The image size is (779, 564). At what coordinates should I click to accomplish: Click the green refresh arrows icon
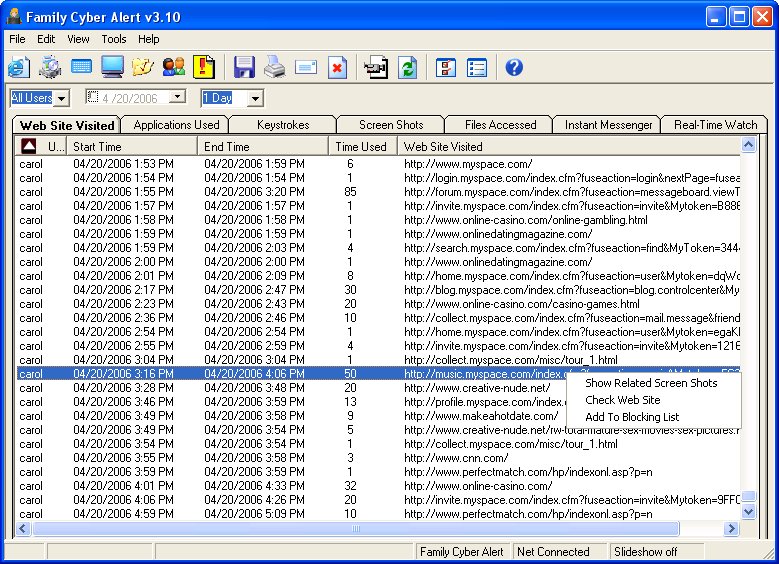tap(407, 68)
